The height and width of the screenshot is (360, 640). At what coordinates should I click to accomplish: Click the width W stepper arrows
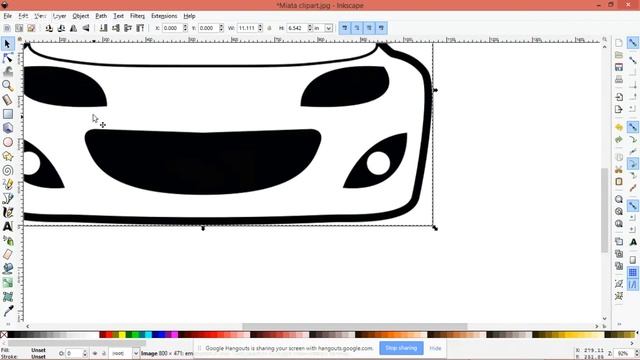point(260,28)
